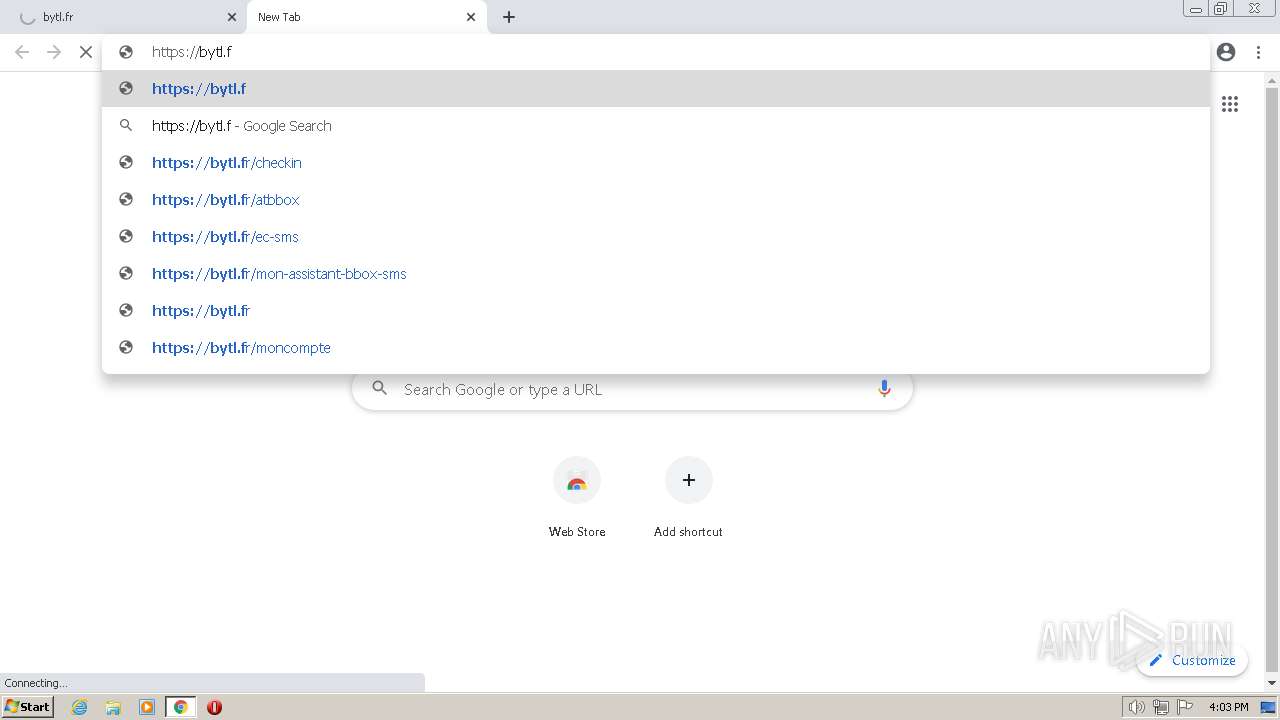This screenshot has height=720, width=1280.
Task: Open a new tab with the plus
Action: [509, 17]
